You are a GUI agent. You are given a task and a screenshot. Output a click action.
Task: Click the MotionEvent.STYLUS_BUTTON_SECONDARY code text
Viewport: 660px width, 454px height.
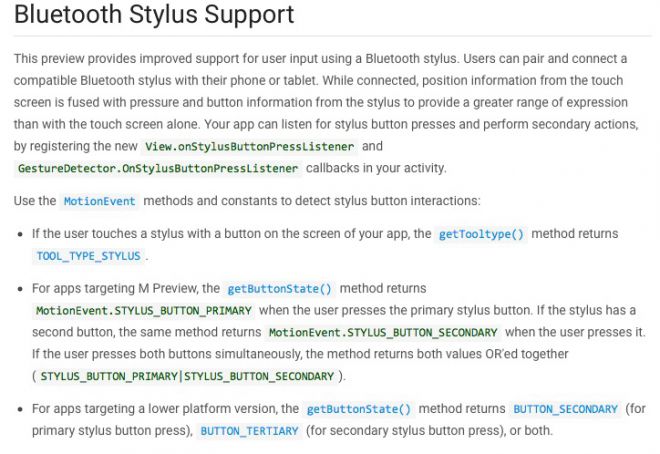pyautogui.click(x=383, y=332)
